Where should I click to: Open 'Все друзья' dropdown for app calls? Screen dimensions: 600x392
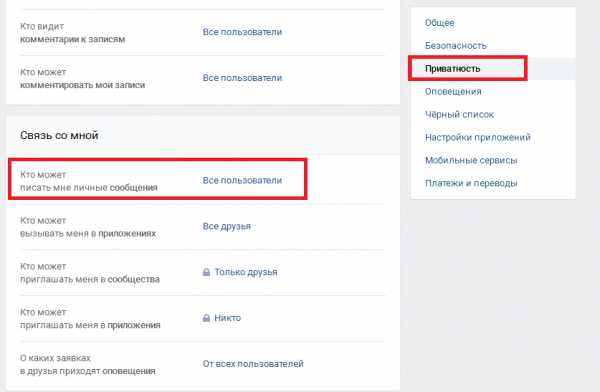[227, 226]
